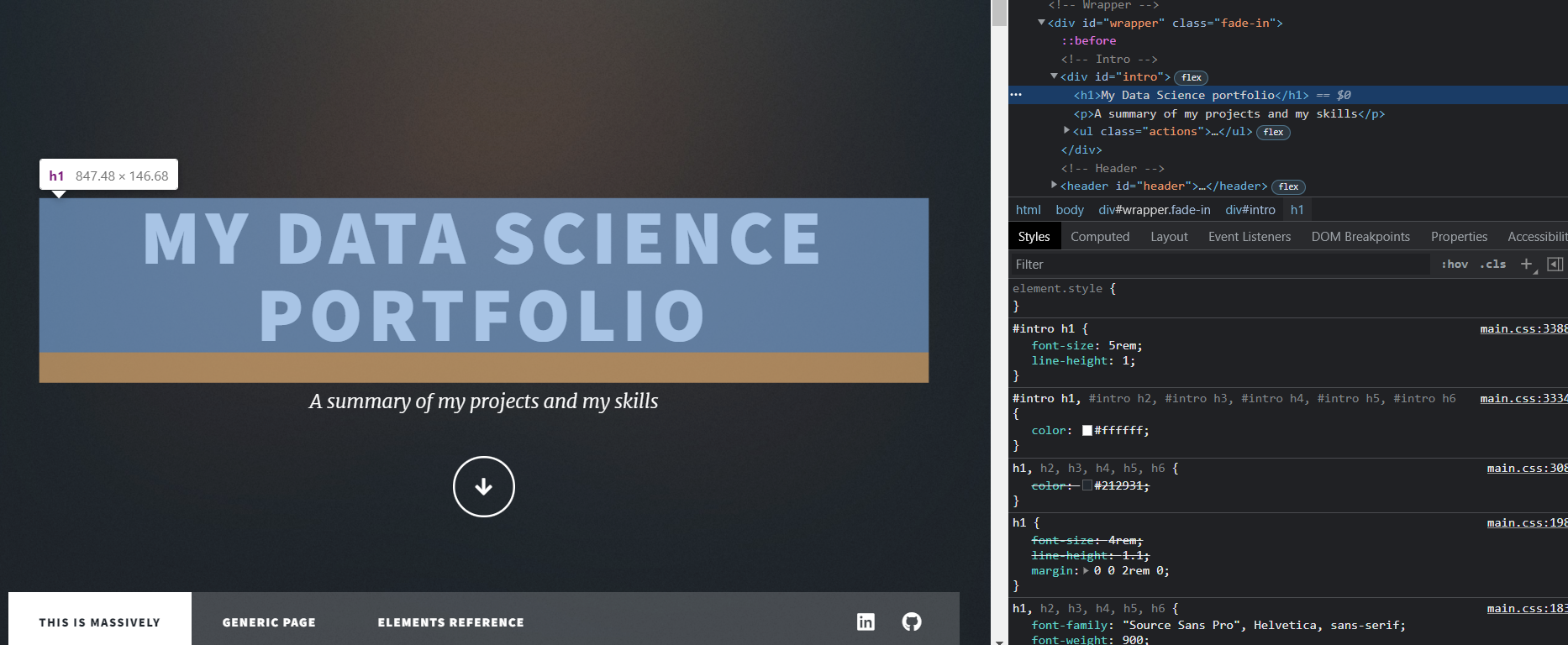
Task: Expand the header id header node
Action: click(1054, 186)
